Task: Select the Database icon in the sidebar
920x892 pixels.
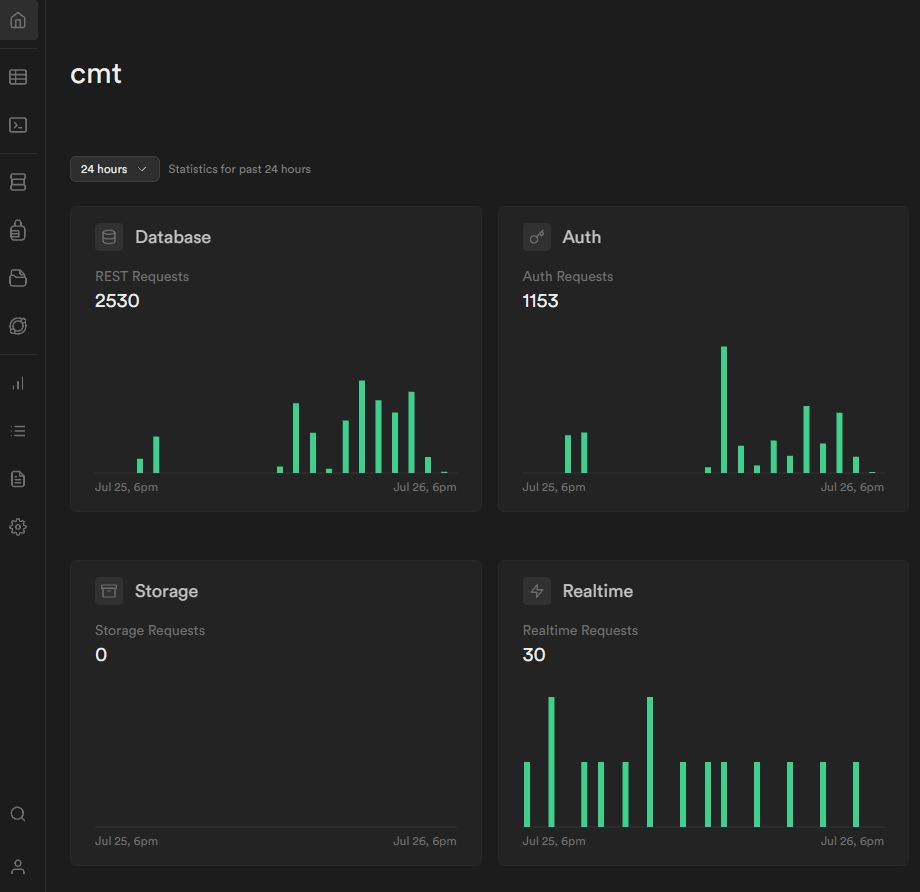Action: (18, 182)
